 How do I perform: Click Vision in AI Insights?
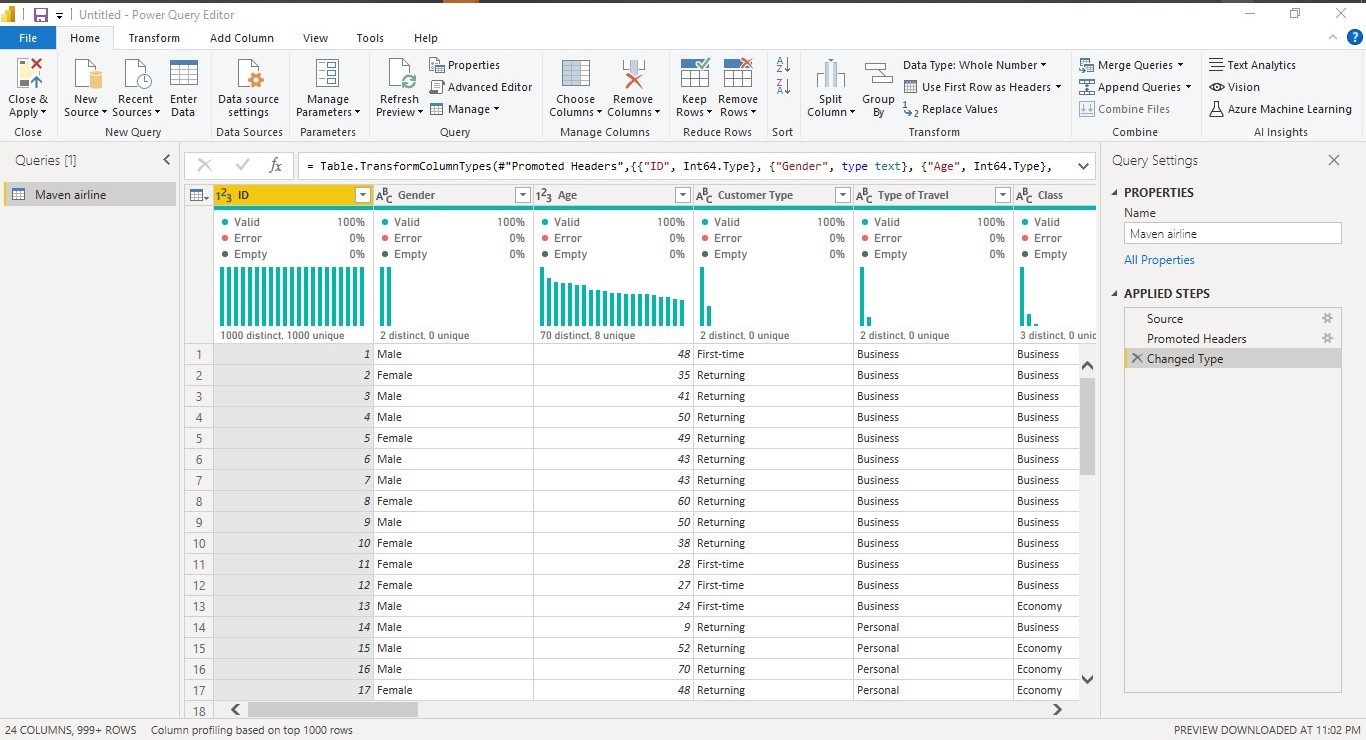1234,87
